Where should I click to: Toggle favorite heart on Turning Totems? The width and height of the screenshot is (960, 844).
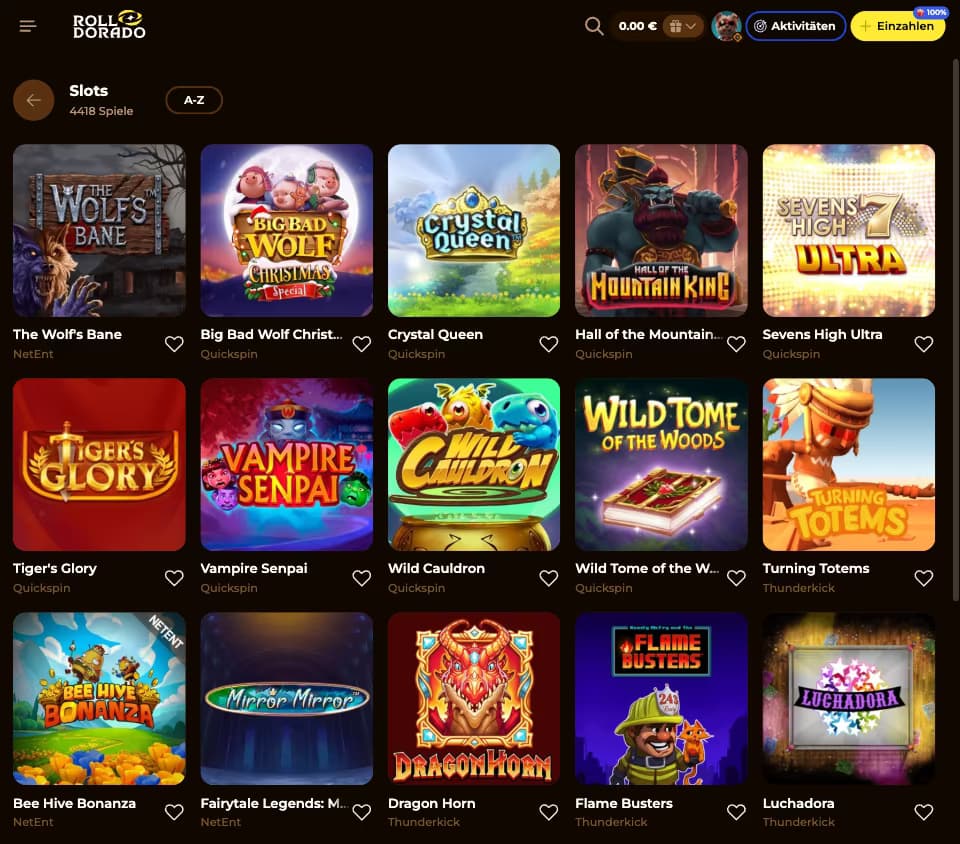(924, 578)
